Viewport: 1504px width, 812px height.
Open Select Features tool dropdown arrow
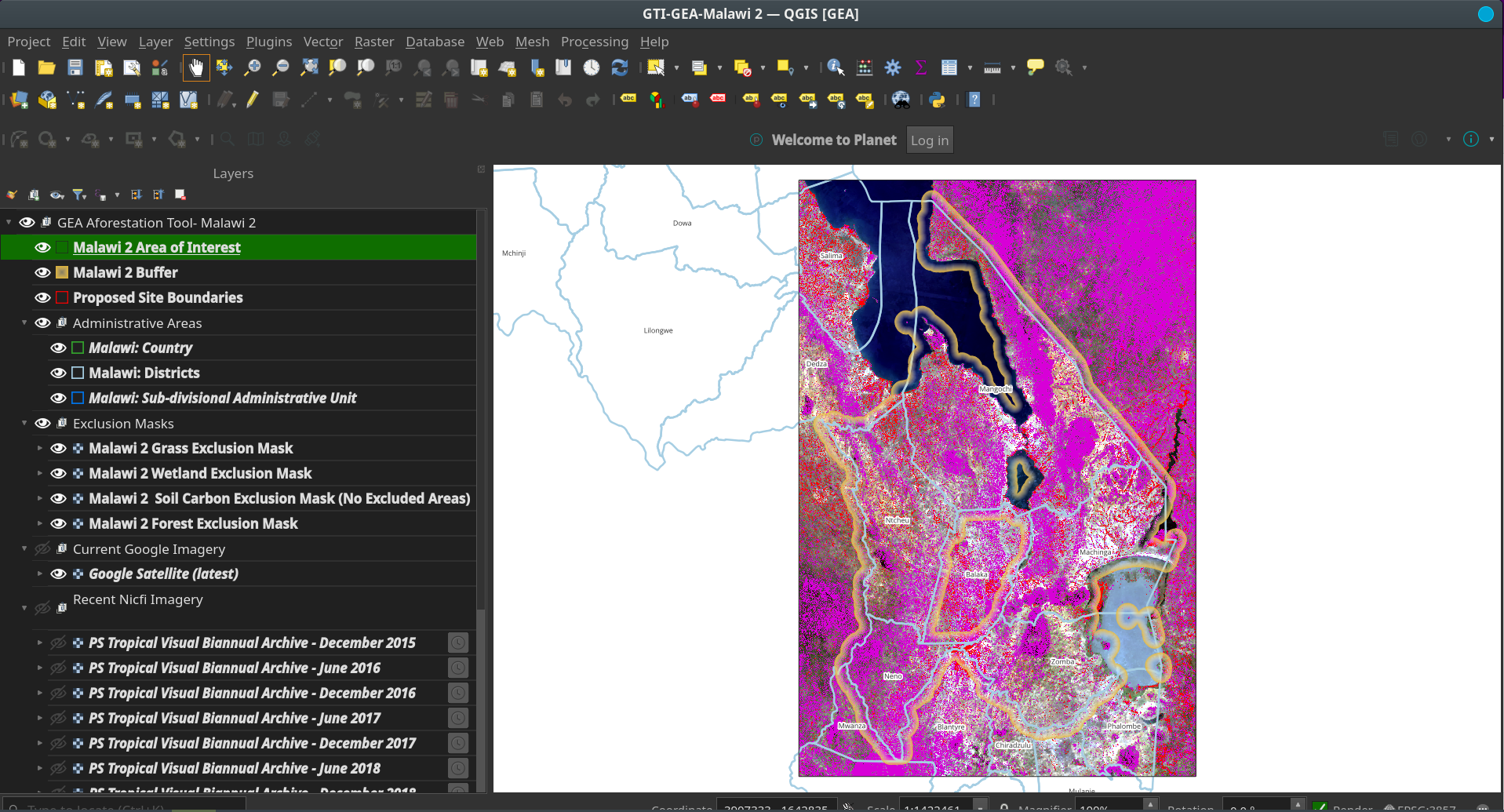pyautogui.click(x=676, y=67)
